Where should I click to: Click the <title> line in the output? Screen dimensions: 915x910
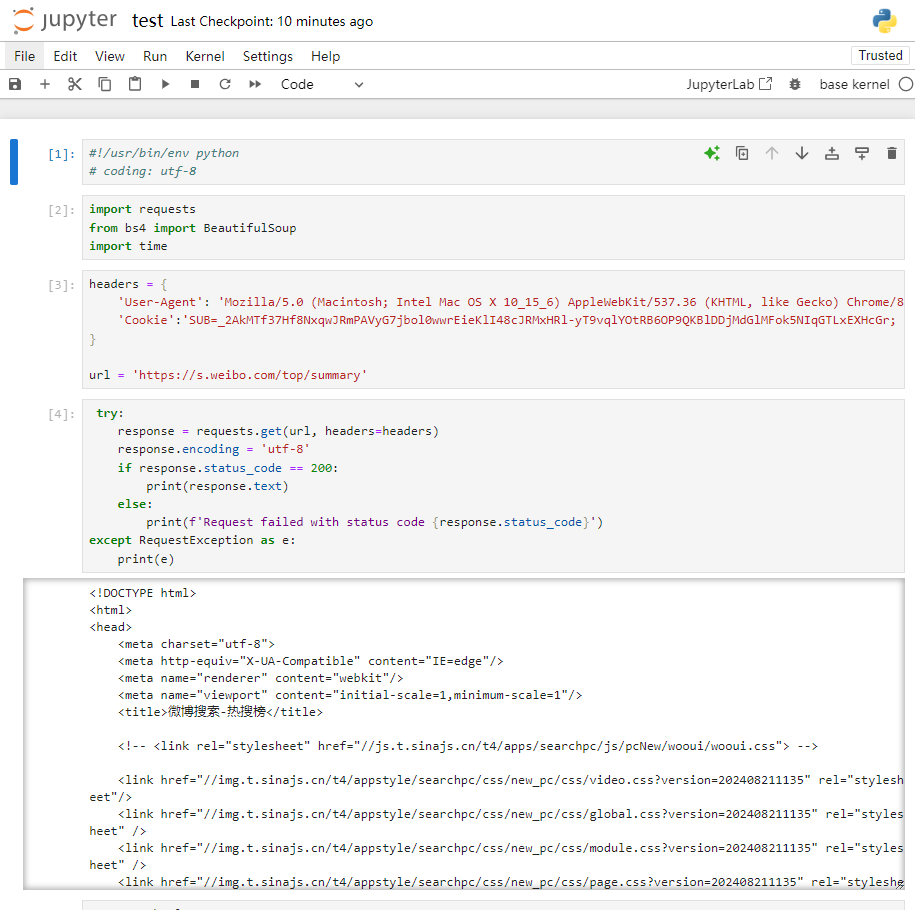pos(220,712)
